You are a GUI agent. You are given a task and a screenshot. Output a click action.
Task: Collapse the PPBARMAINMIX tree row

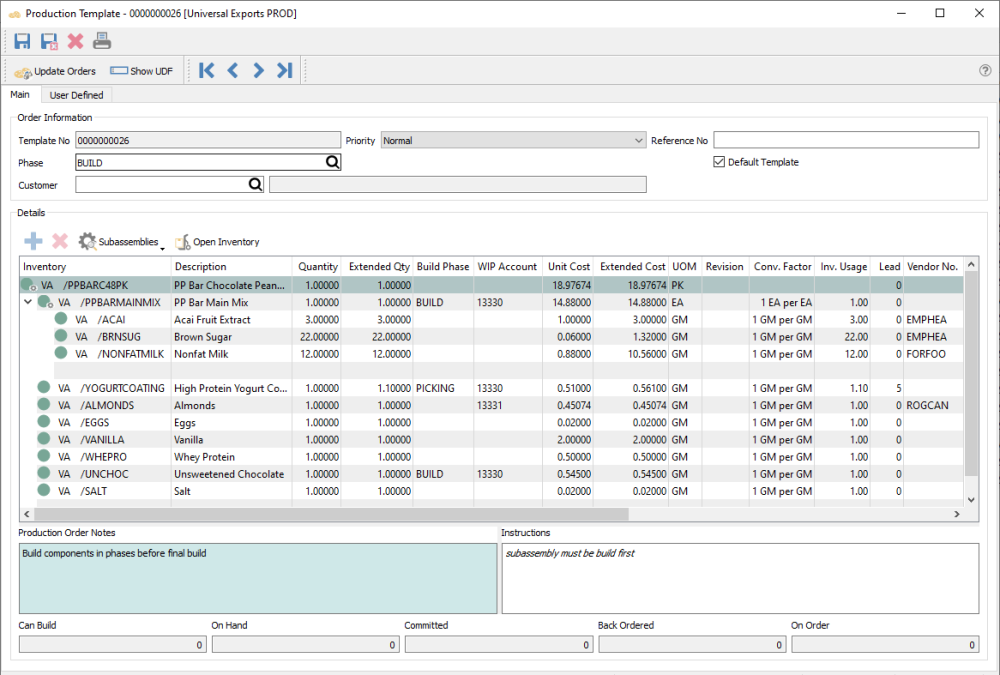(x=27, y=302)
